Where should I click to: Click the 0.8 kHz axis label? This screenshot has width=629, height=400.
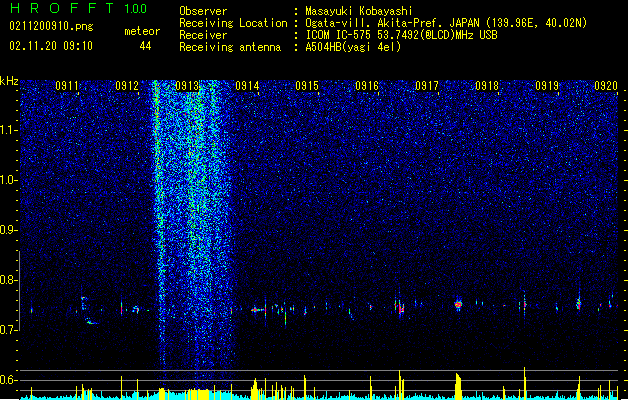[x=9, y=280]
